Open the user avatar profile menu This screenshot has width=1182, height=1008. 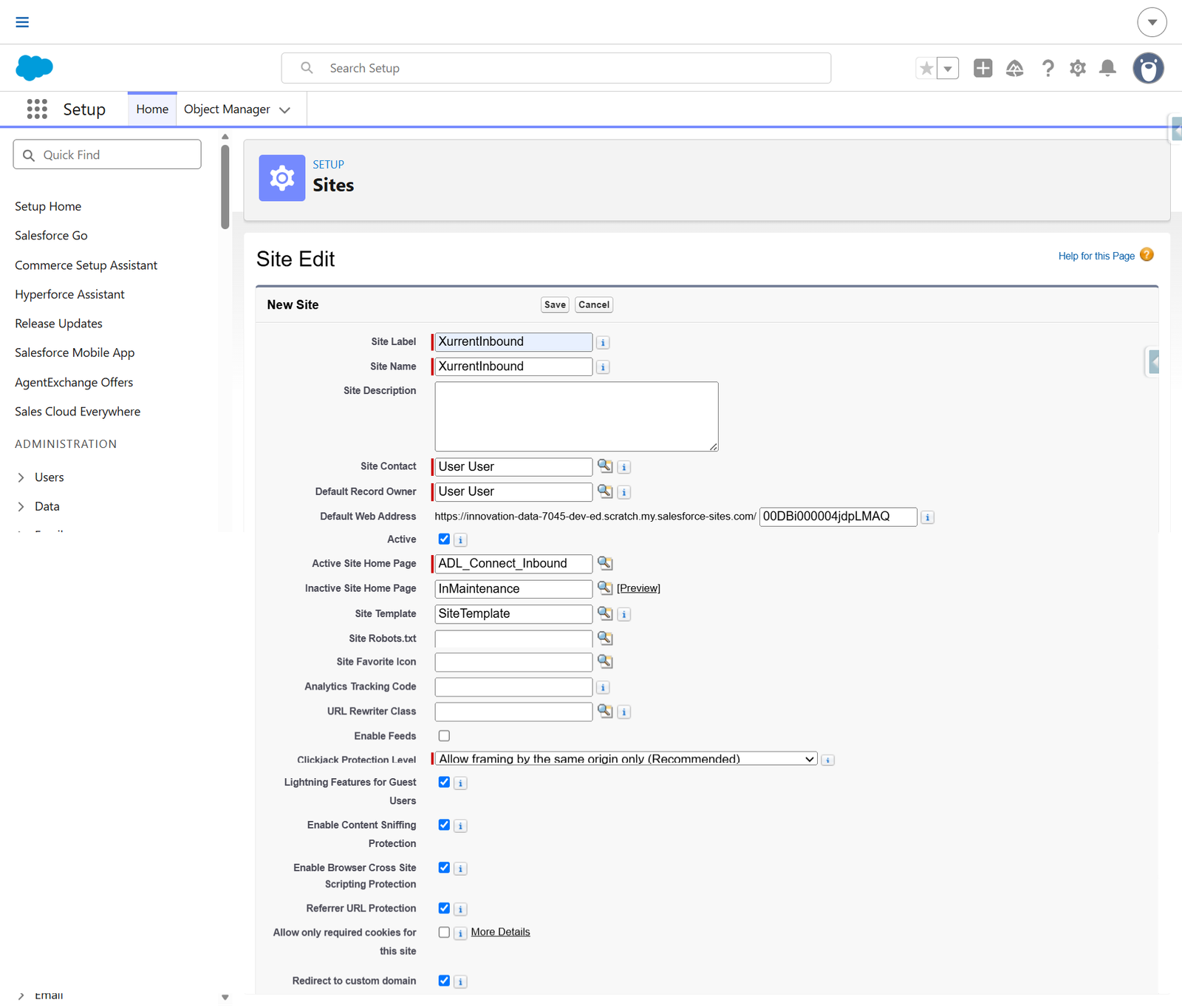[1148, 68]
